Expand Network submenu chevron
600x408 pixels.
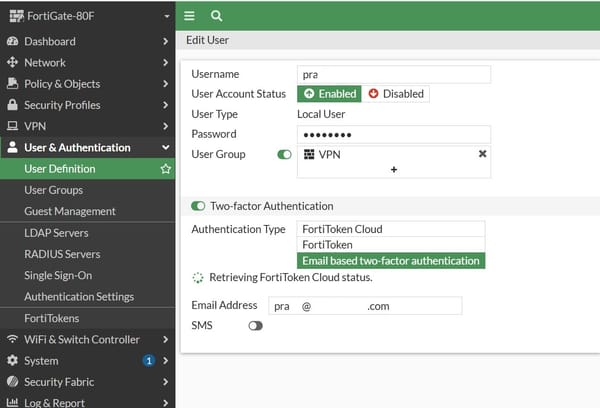(x=165, y=62)
